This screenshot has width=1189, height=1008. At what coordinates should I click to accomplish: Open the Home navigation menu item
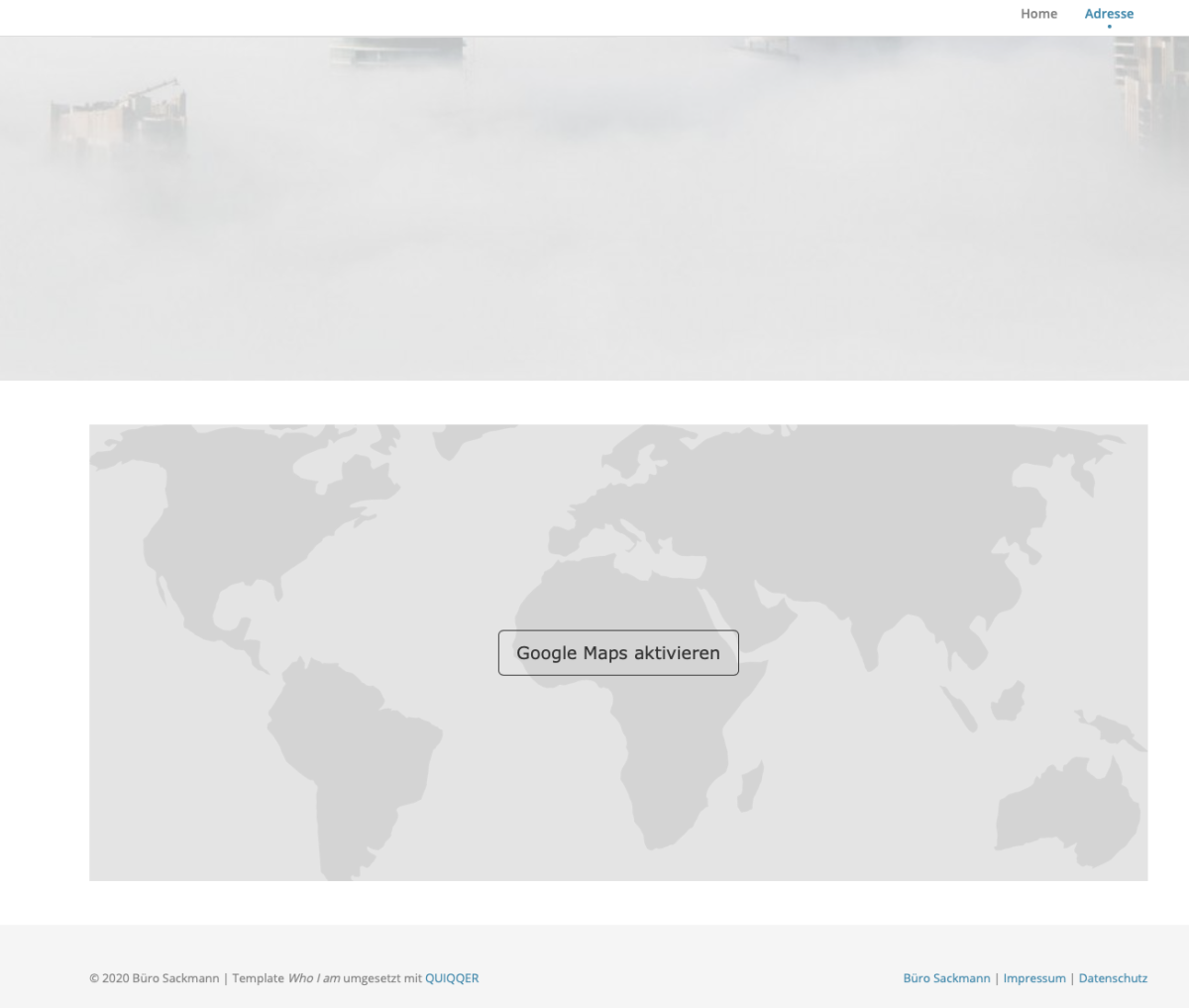click(x=1038, y=14)
